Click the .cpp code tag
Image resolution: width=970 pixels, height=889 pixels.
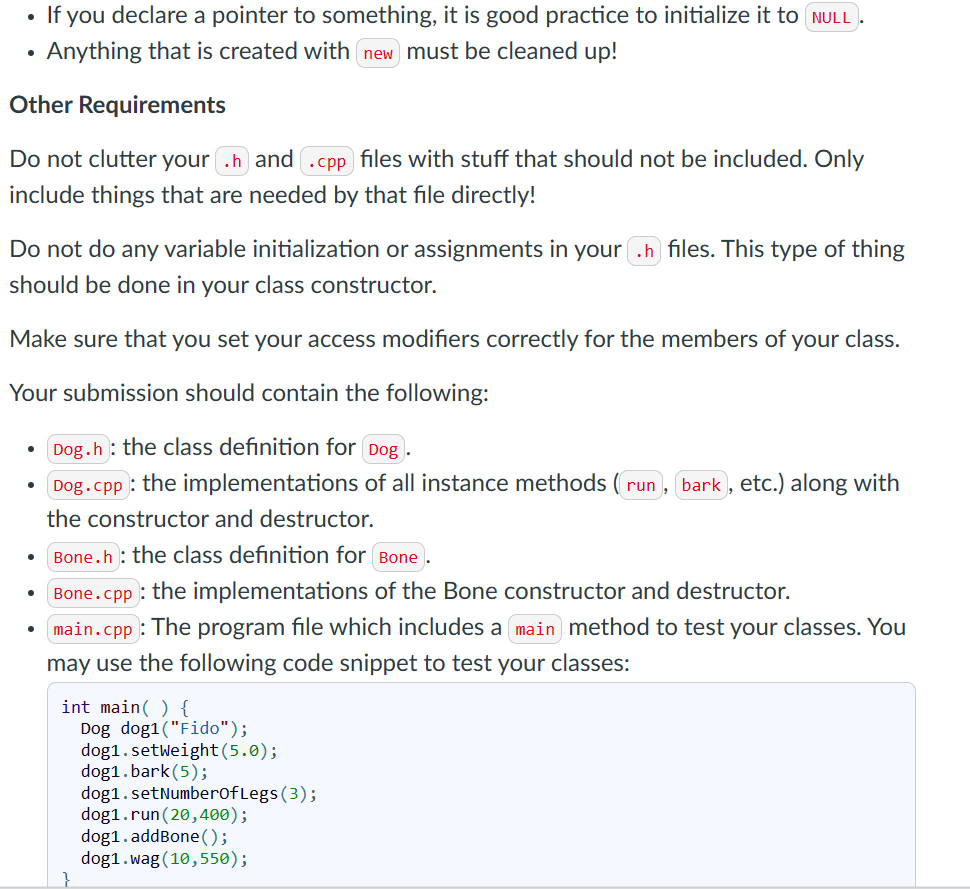326,161
